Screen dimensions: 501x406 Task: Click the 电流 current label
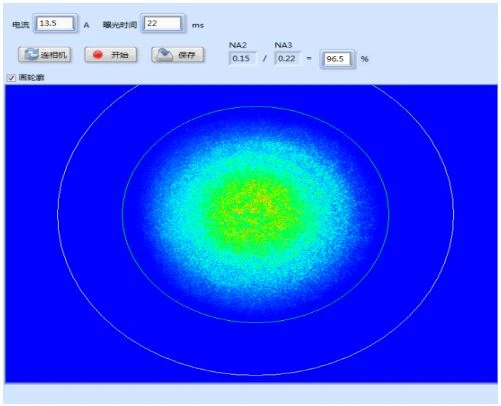(x=21, y=25)
